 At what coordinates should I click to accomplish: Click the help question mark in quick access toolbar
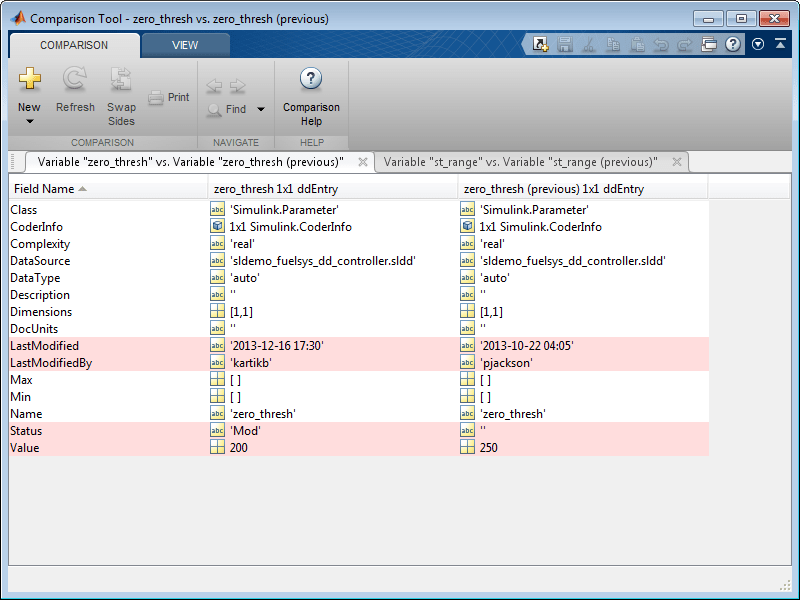click(733, 44)
